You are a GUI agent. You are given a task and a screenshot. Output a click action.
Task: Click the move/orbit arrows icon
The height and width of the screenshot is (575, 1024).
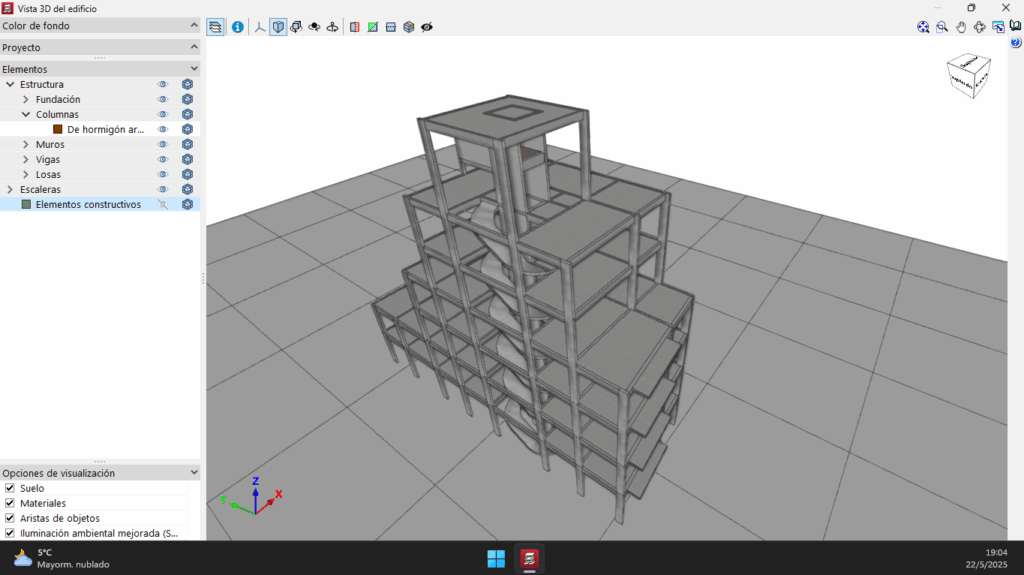click(980, 27)
